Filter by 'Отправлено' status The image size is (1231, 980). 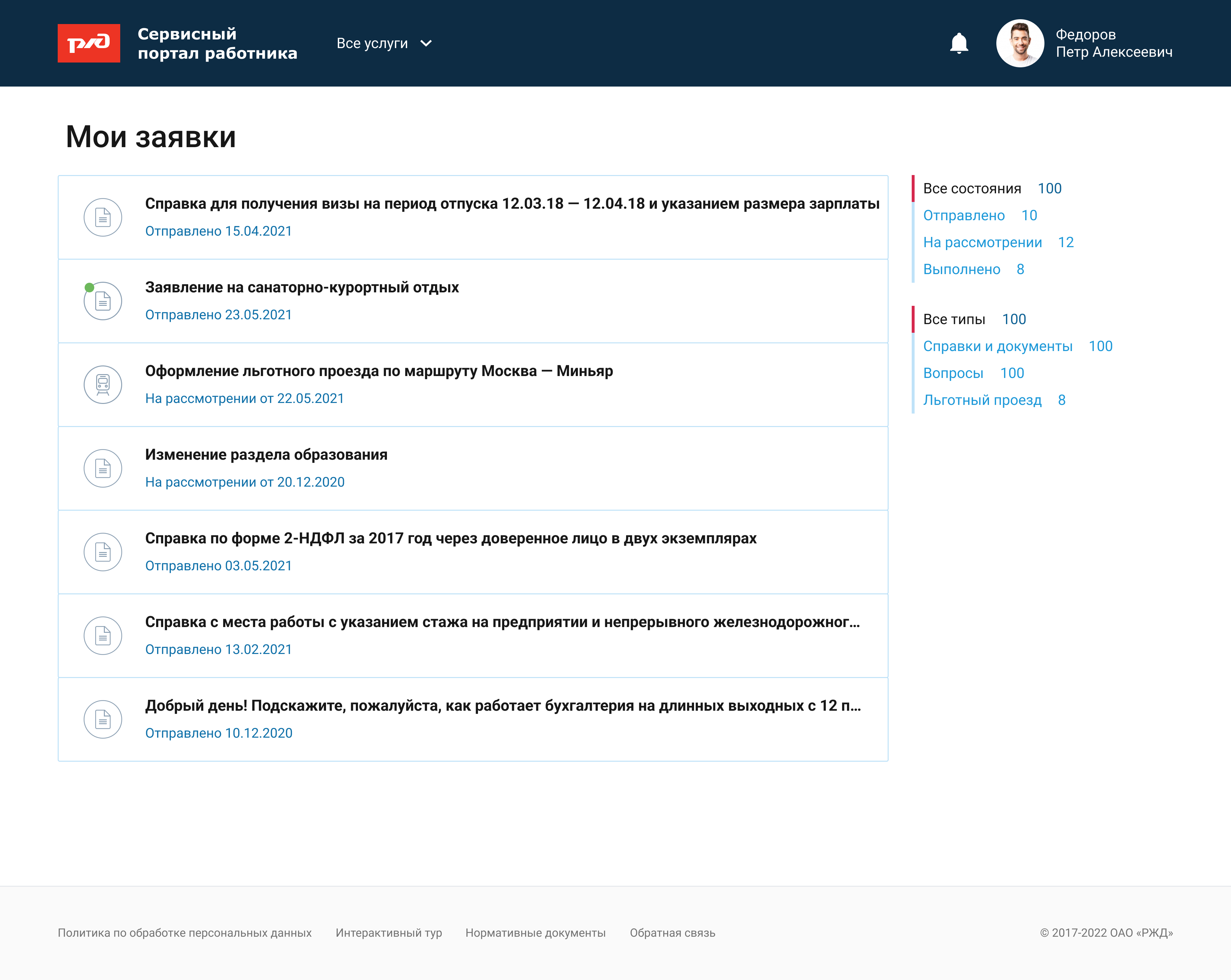[x=964, y=215]
